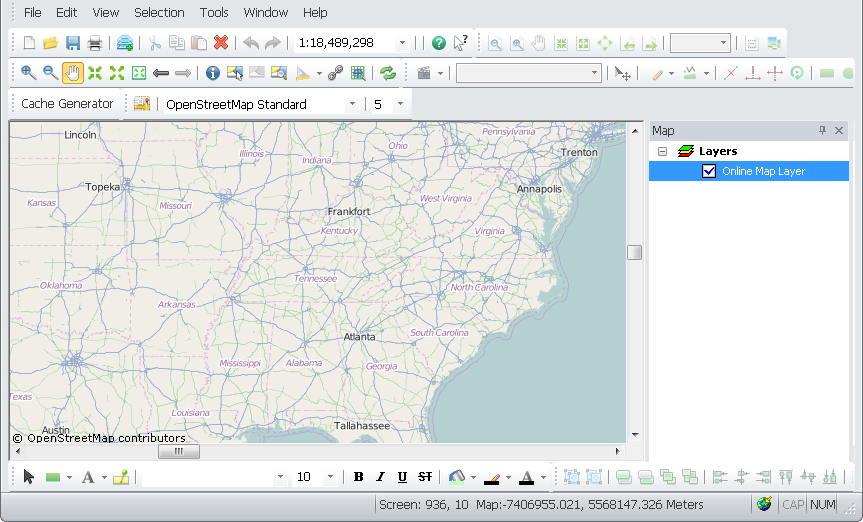863x522 pixels.
Task: Click the line color swatch
Action: pos(491,478)
